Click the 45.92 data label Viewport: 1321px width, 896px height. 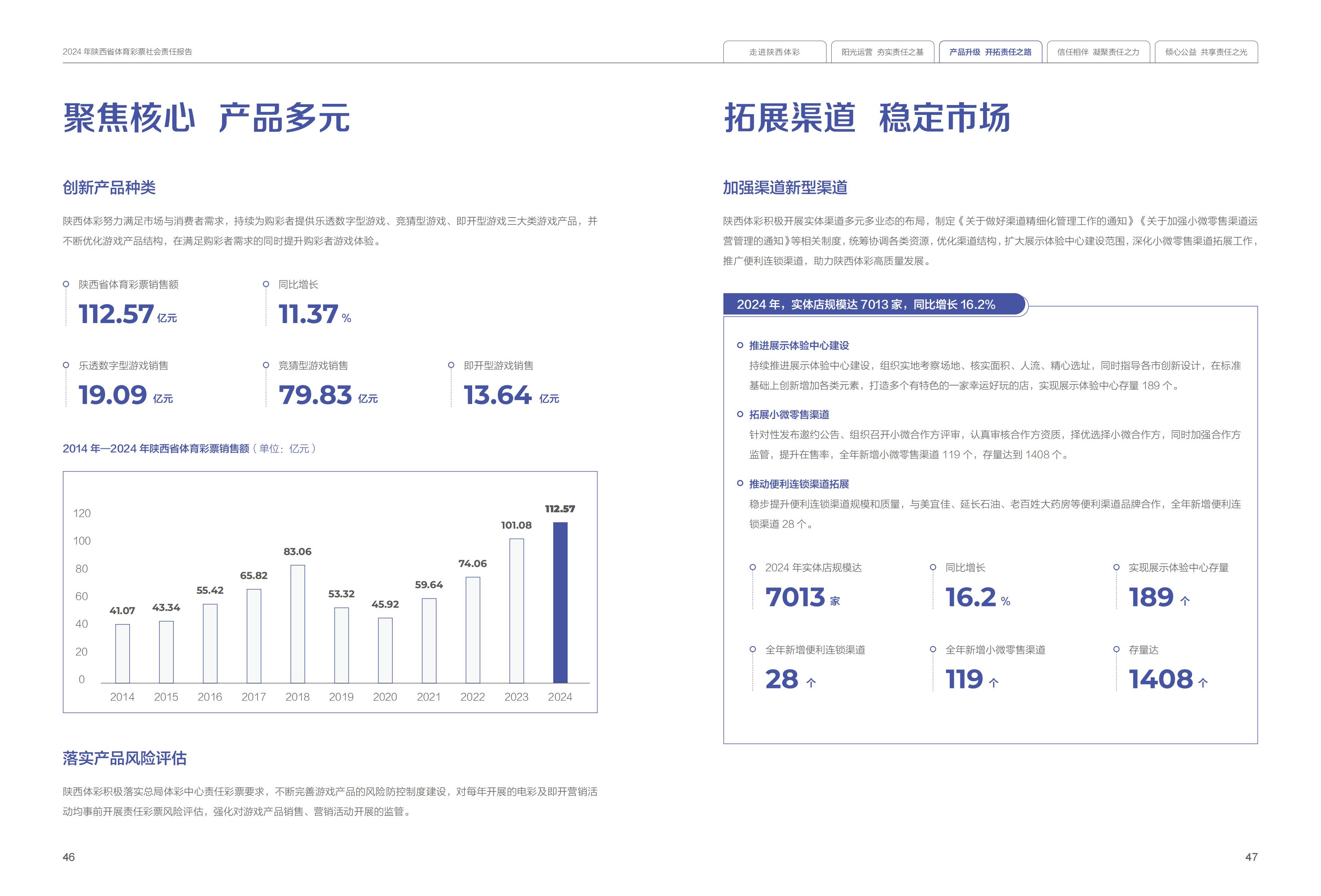pos(385,604)
